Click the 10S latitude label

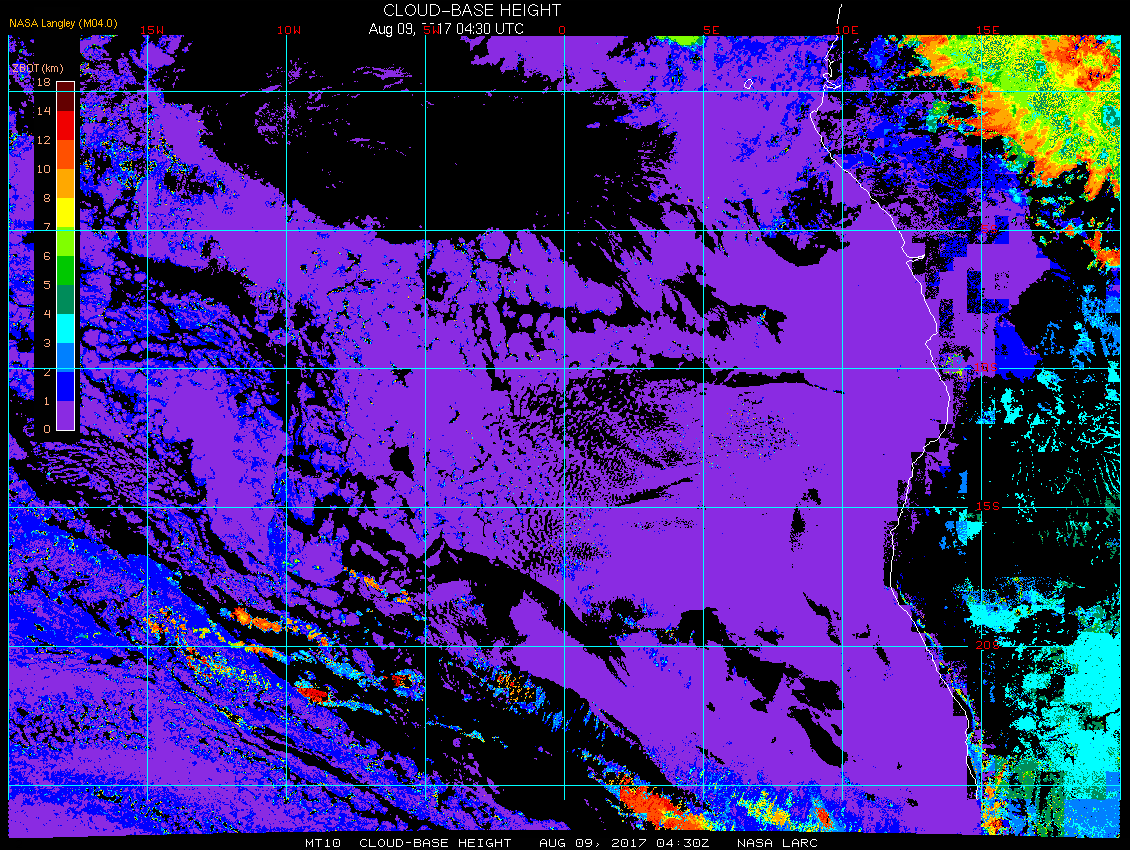point(986,368)
